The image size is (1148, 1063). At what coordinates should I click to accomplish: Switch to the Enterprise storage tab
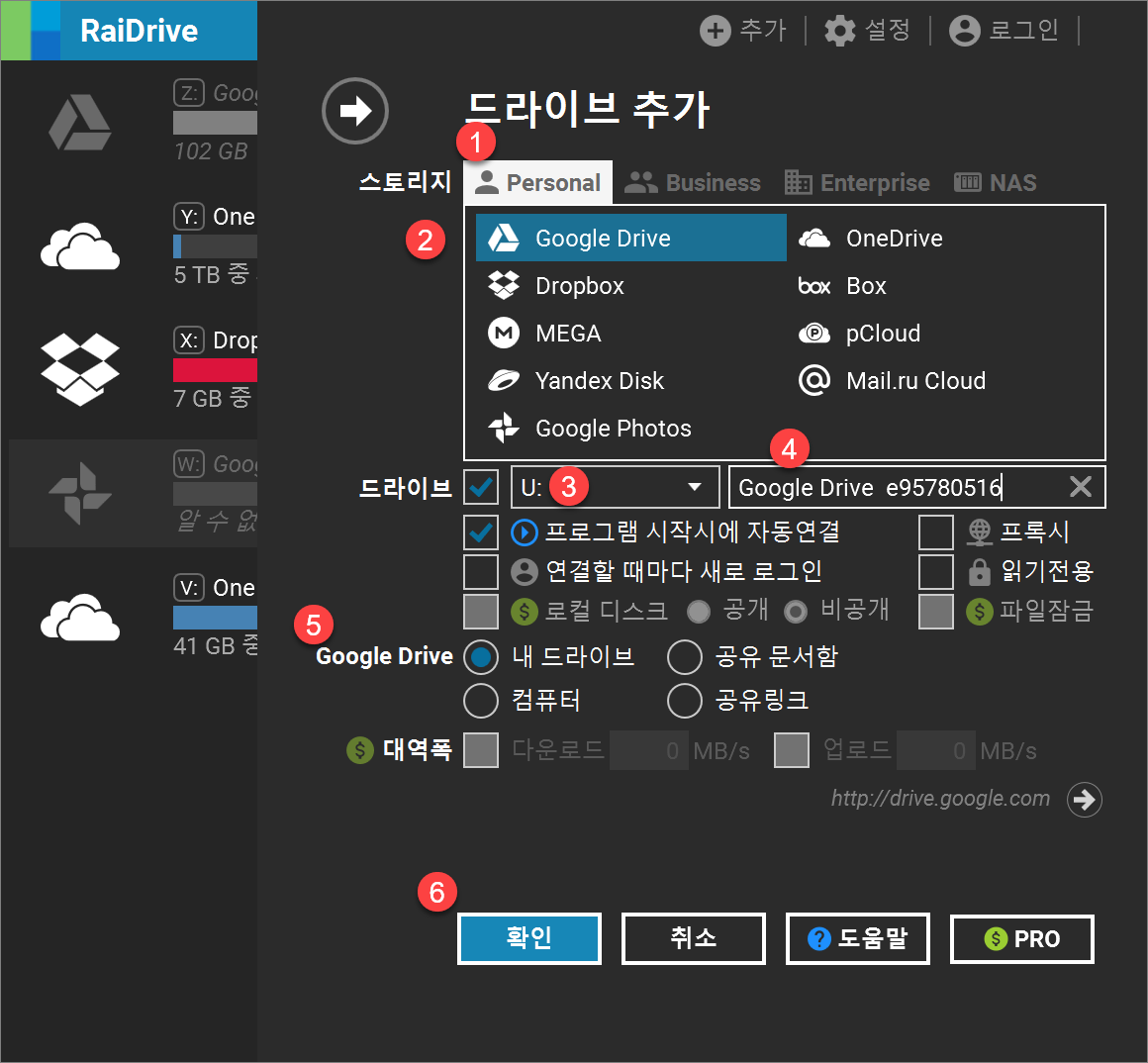(857, 182)
